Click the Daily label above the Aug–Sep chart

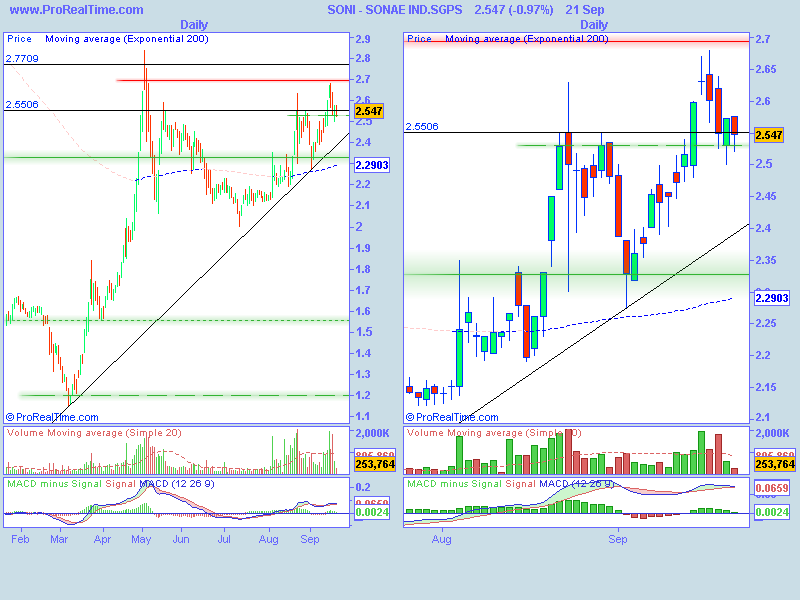pyautogui.click(x=594, y=24)
